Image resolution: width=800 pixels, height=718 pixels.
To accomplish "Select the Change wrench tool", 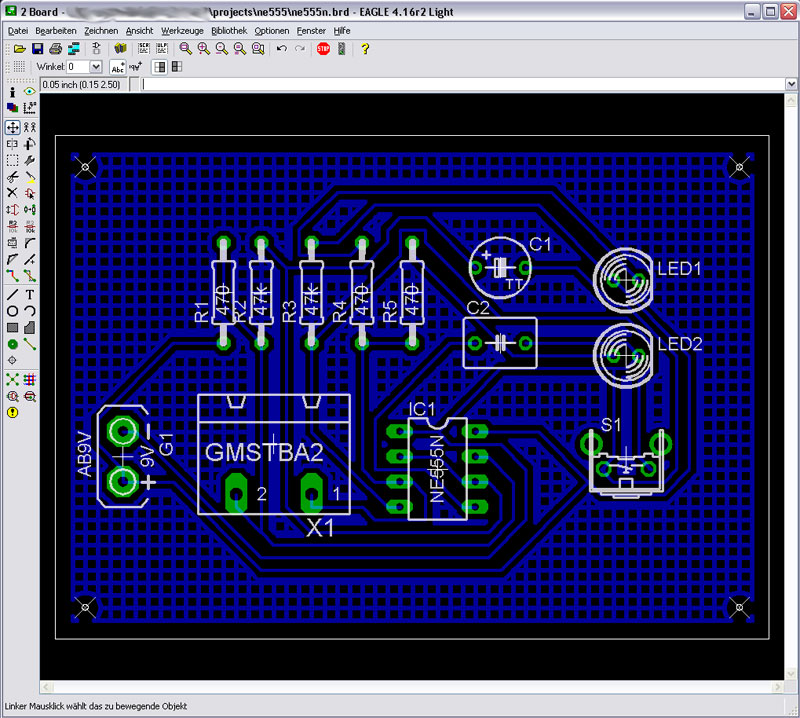I will click(30, 161).
